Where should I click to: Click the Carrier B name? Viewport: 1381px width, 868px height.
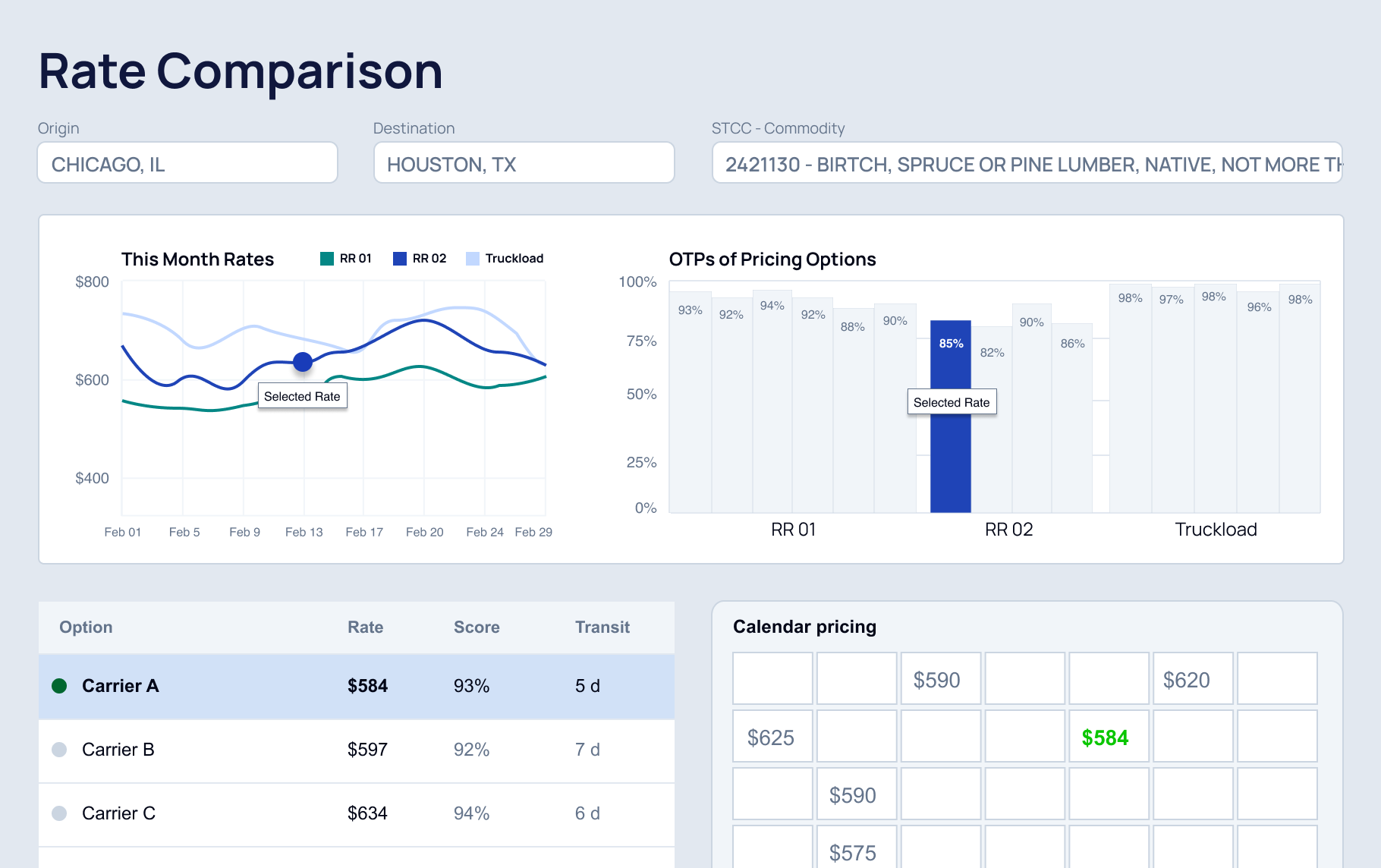(x=118, y=750)
